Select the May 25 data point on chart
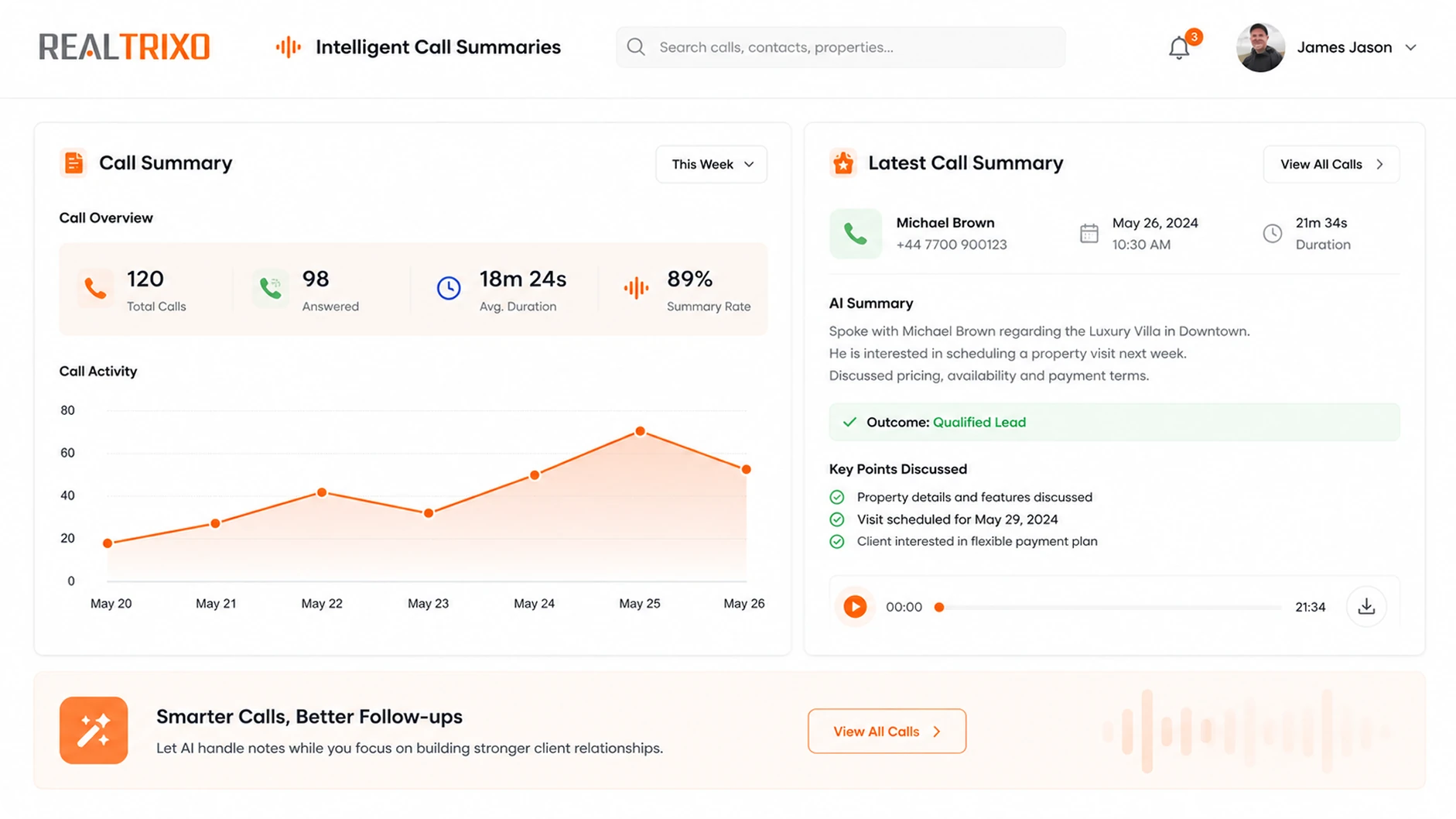The image size is (1456, 819). click(x=640, y=432)
